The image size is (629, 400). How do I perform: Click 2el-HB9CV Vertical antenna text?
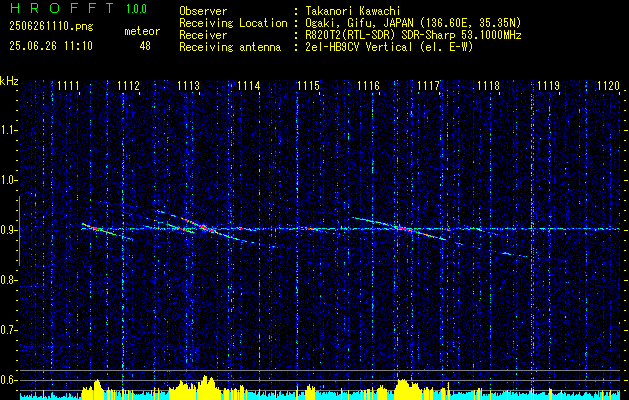[388, 47]
